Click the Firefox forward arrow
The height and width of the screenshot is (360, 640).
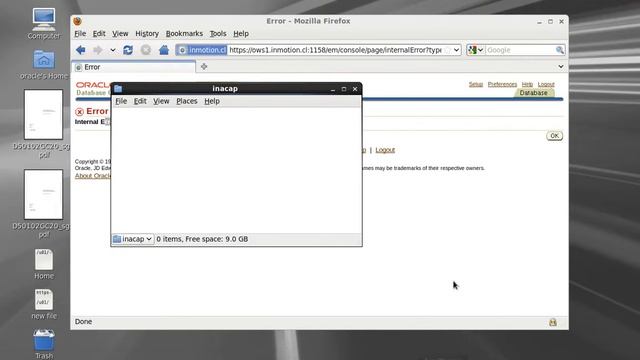[98, 50]
